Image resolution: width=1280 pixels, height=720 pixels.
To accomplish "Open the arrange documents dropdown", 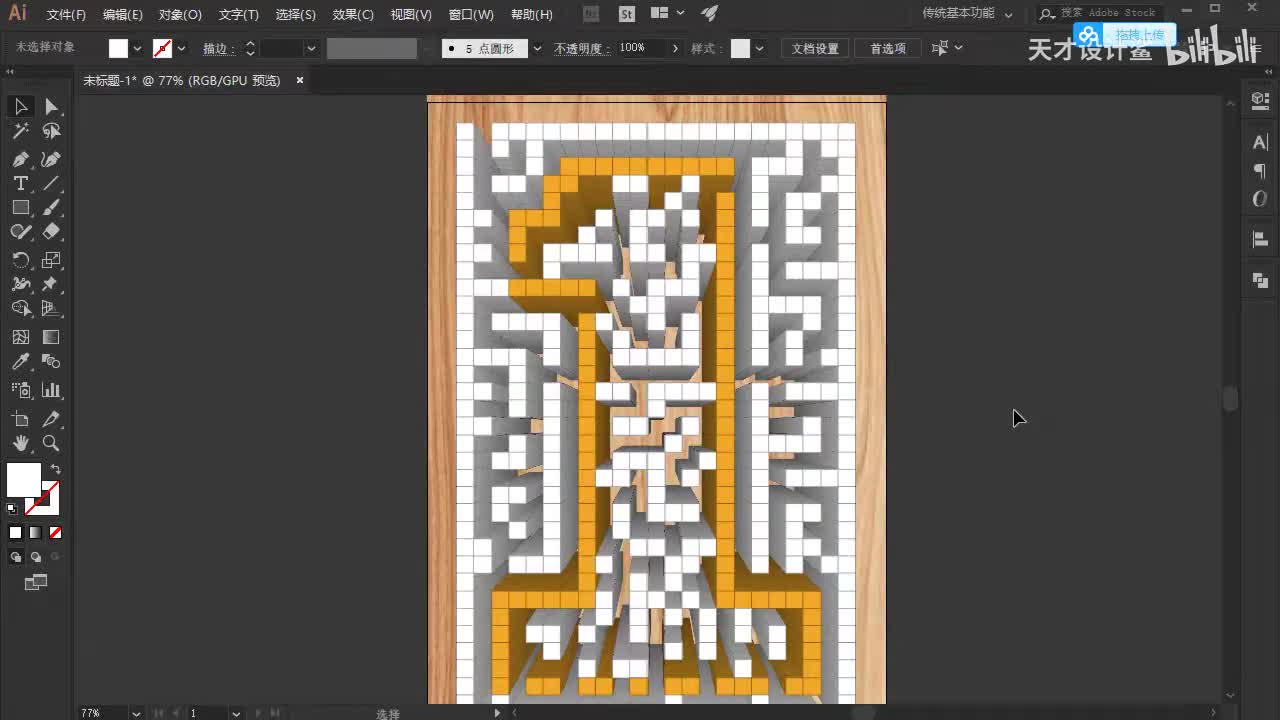I will [x=667, y=14].
